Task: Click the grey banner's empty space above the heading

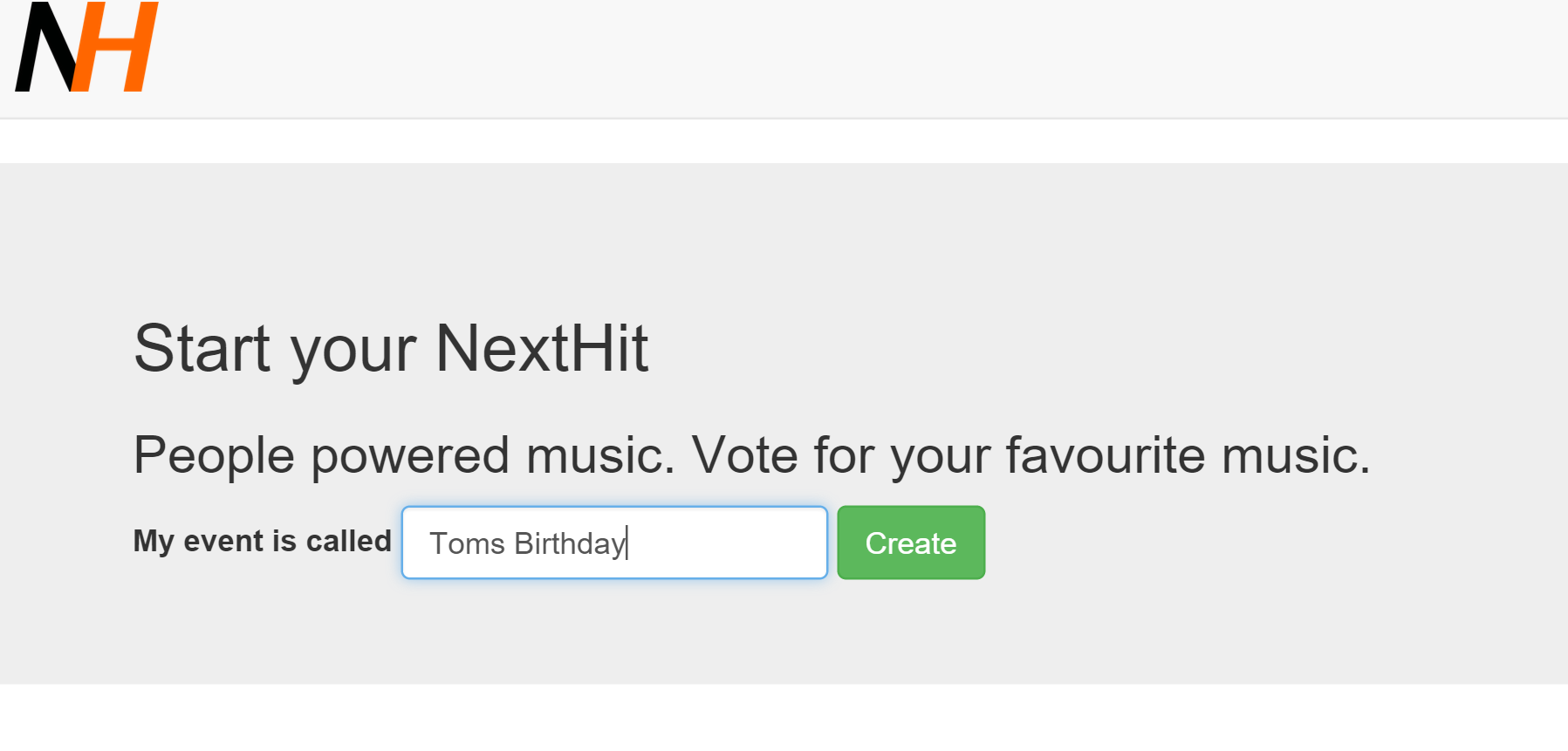Action: point(785,236)
